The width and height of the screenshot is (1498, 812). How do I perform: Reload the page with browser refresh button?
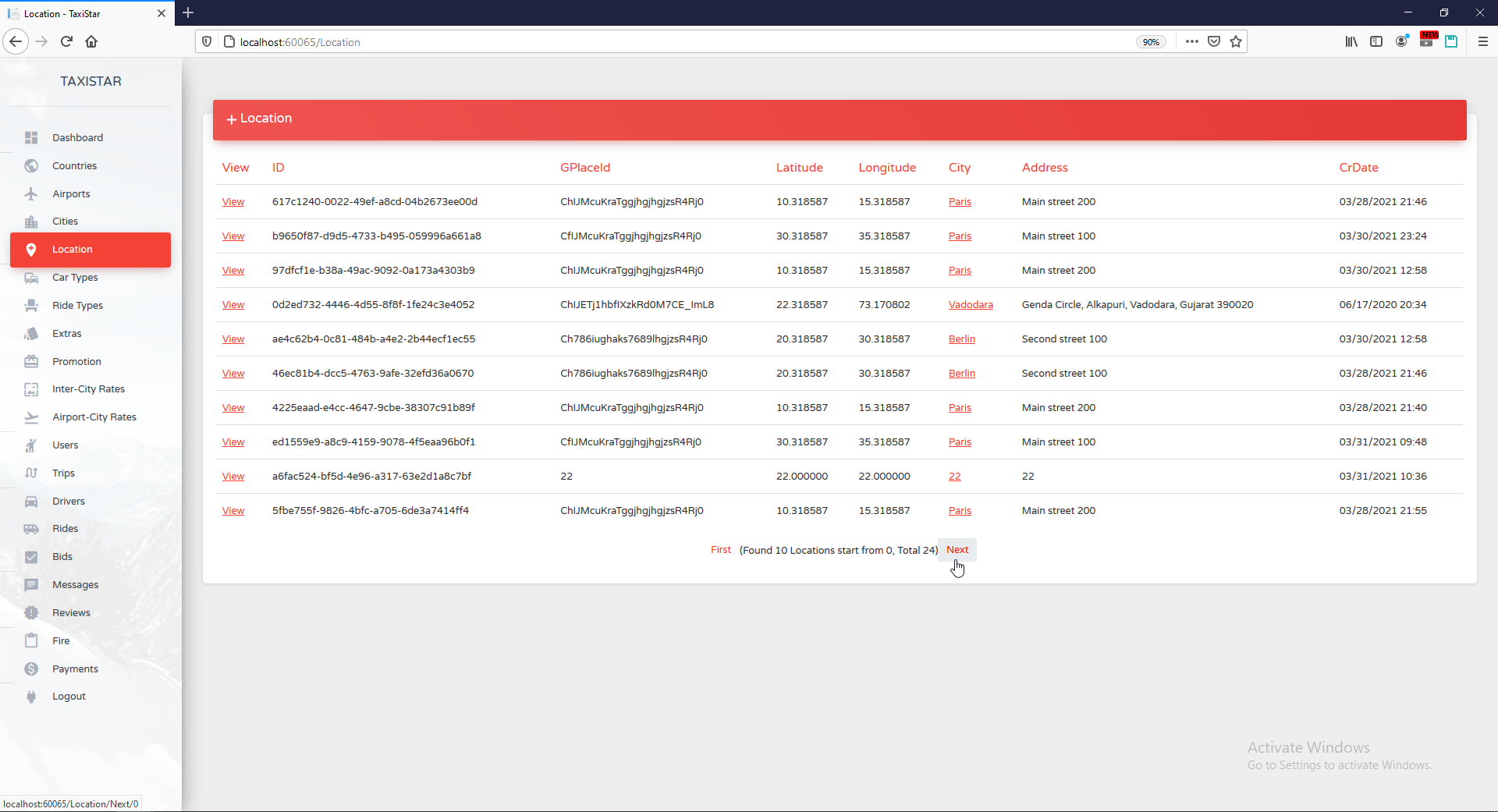[66, 42]
